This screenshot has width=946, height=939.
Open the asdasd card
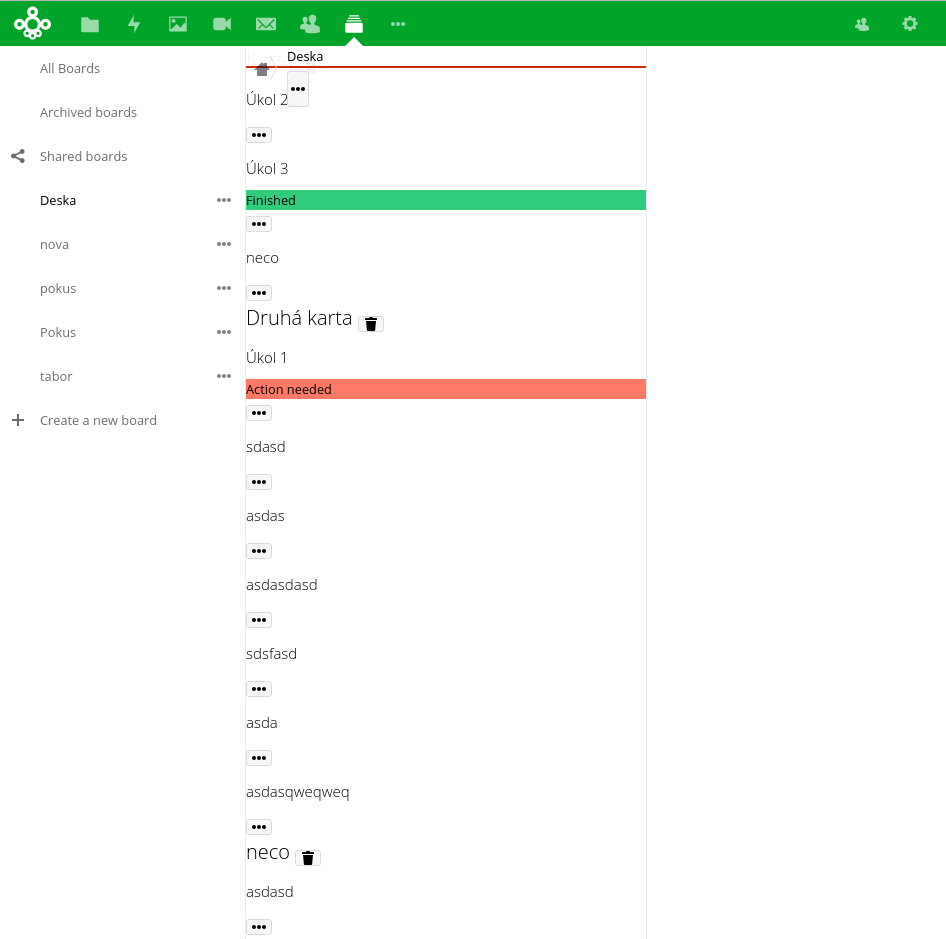(270, 892)
